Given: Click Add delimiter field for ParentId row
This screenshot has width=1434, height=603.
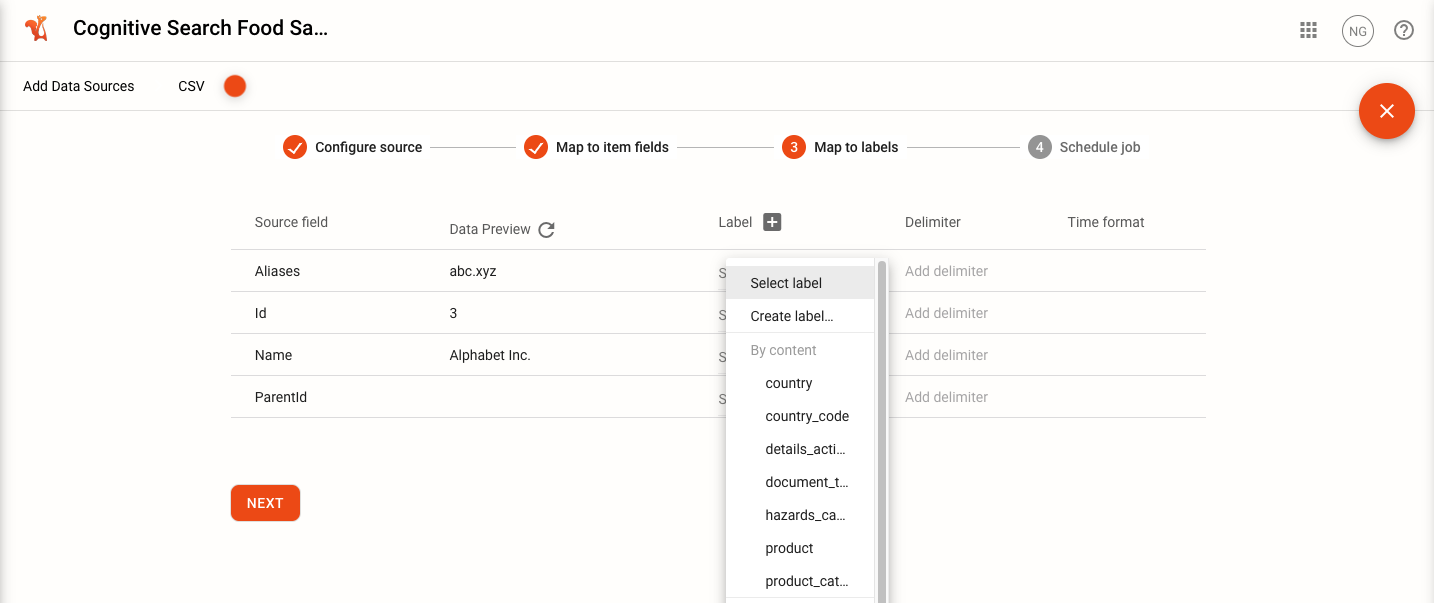Looking at the screenshot, I should tap(946, 397).
